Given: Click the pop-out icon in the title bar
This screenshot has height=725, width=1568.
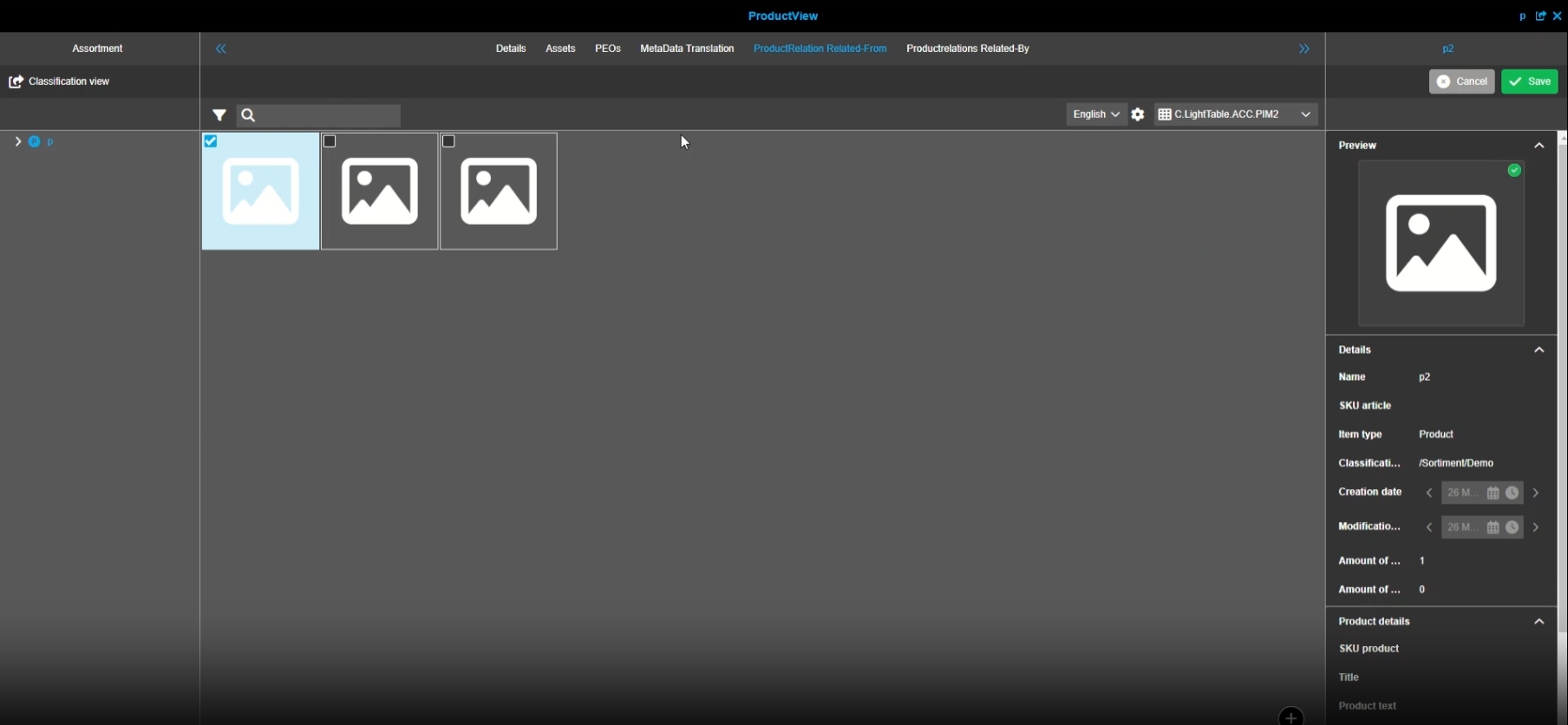Looking at the screenshot, I should click(x=1541, y=16).
